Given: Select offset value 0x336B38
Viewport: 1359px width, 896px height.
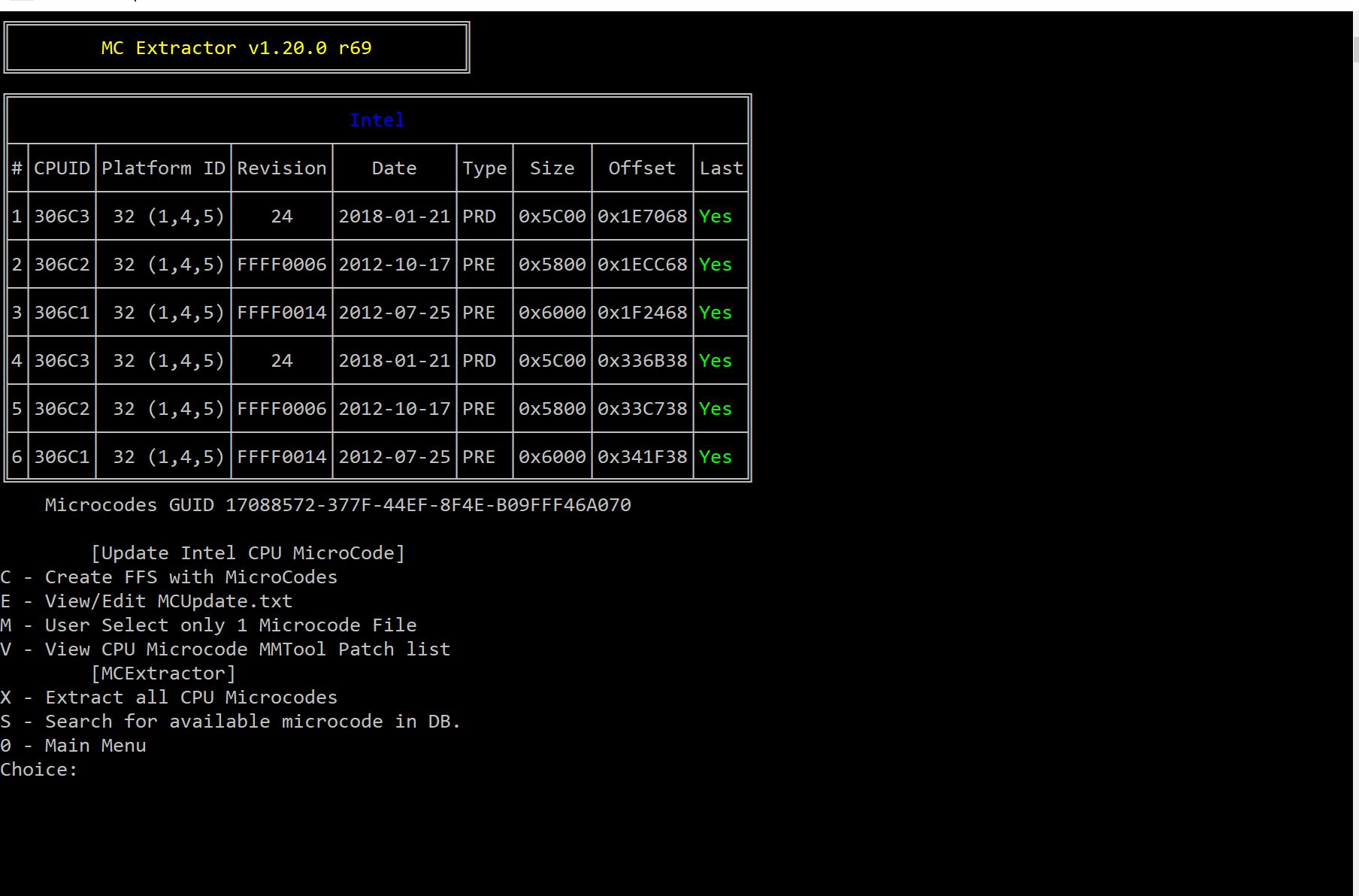Looking at the screenshot, I should pos(643,361).
